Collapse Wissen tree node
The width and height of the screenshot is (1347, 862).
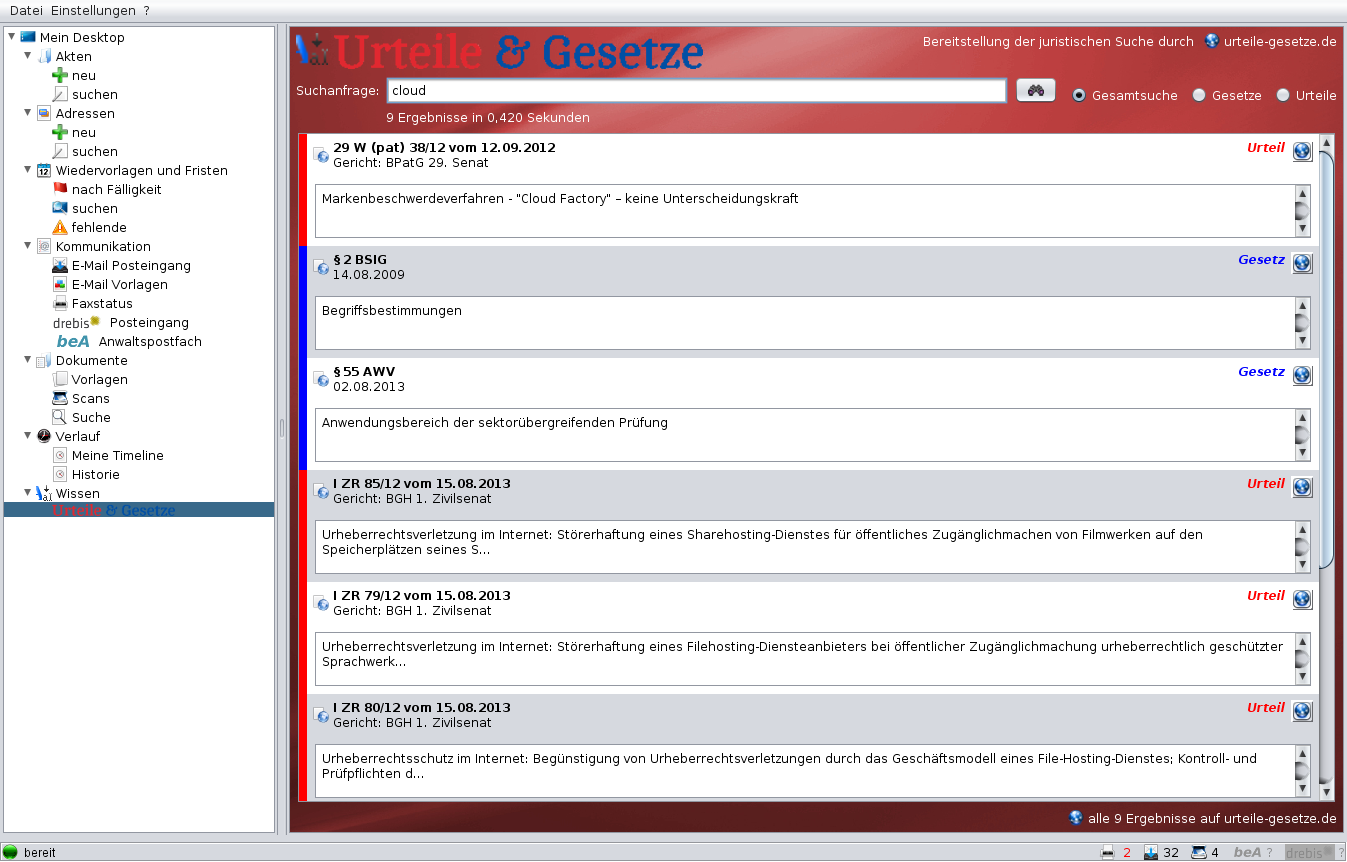tap(27, 493)
